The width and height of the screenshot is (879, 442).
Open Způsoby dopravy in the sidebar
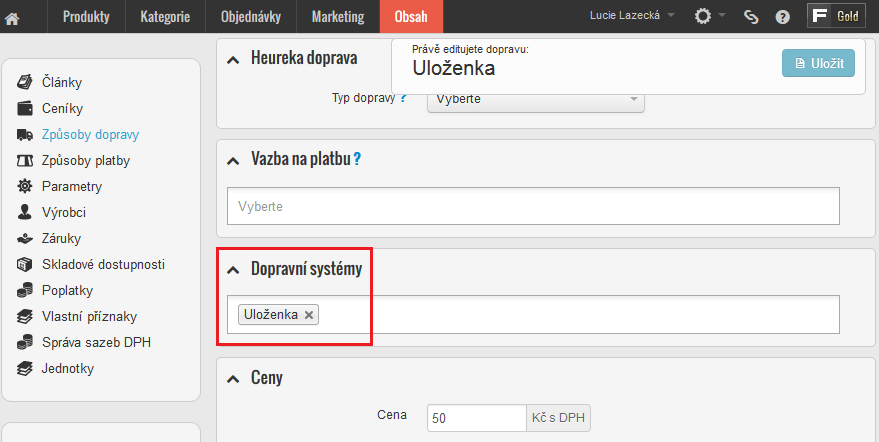pyautogui.click(x=90, y=135)
